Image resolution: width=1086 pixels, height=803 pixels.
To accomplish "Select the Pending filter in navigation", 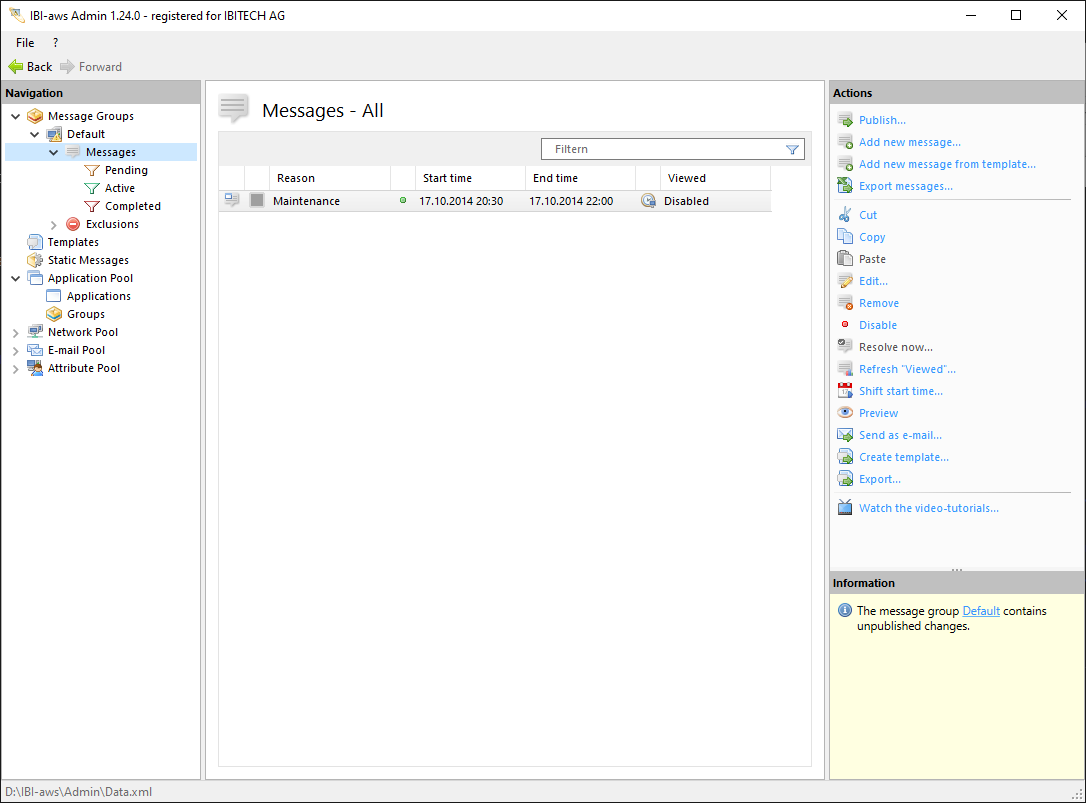I will 126,170.
